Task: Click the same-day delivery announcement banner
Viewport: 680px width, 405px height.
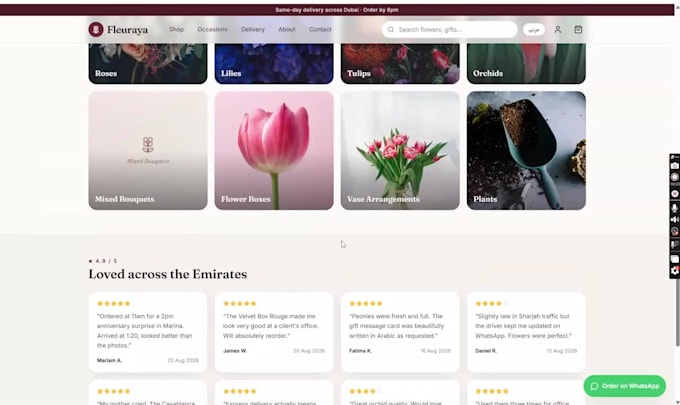Action: [x=337, y=10]
